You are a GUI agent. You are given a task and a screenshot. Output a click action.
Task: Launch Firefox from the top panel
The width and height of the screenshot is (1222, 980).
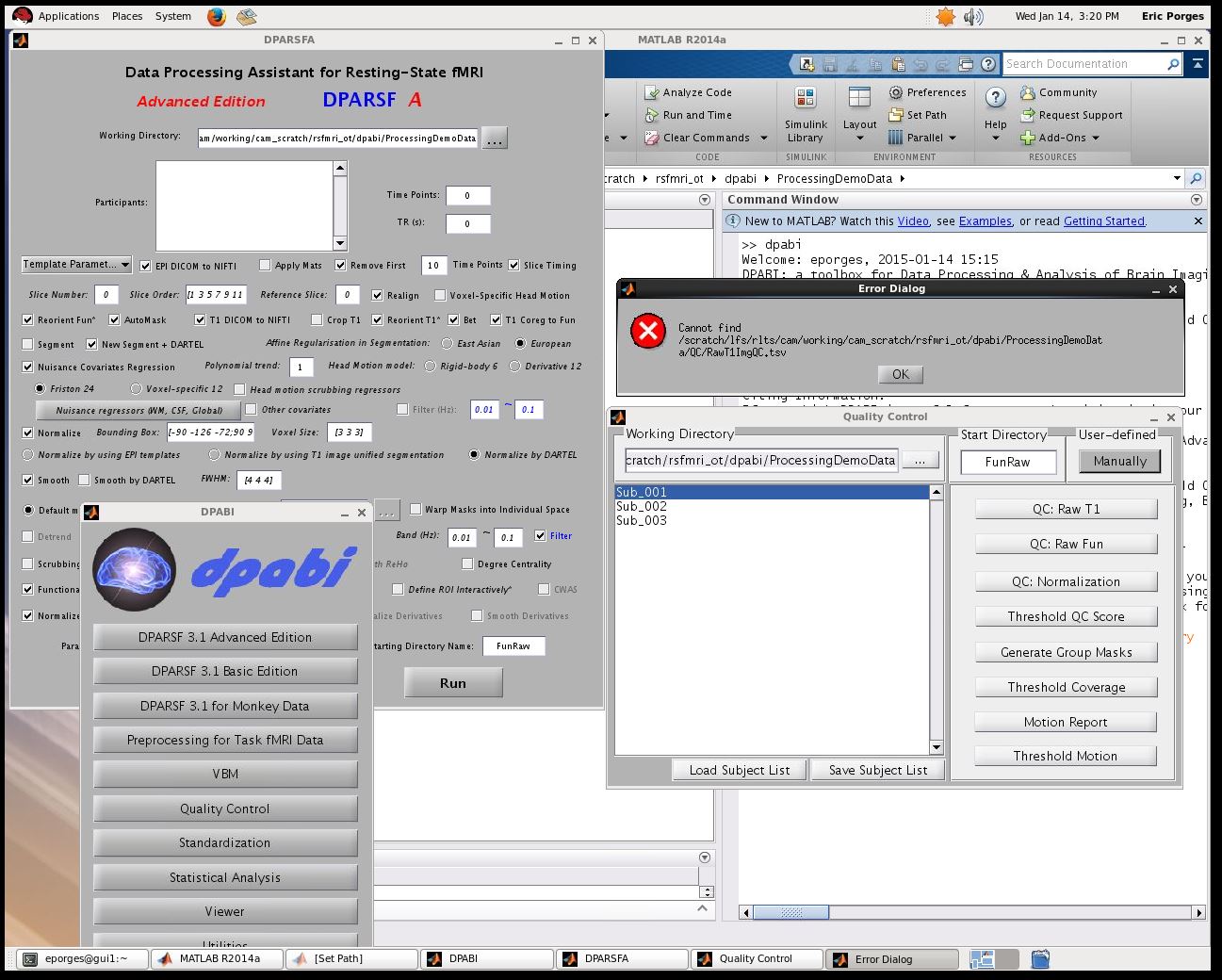217,16
